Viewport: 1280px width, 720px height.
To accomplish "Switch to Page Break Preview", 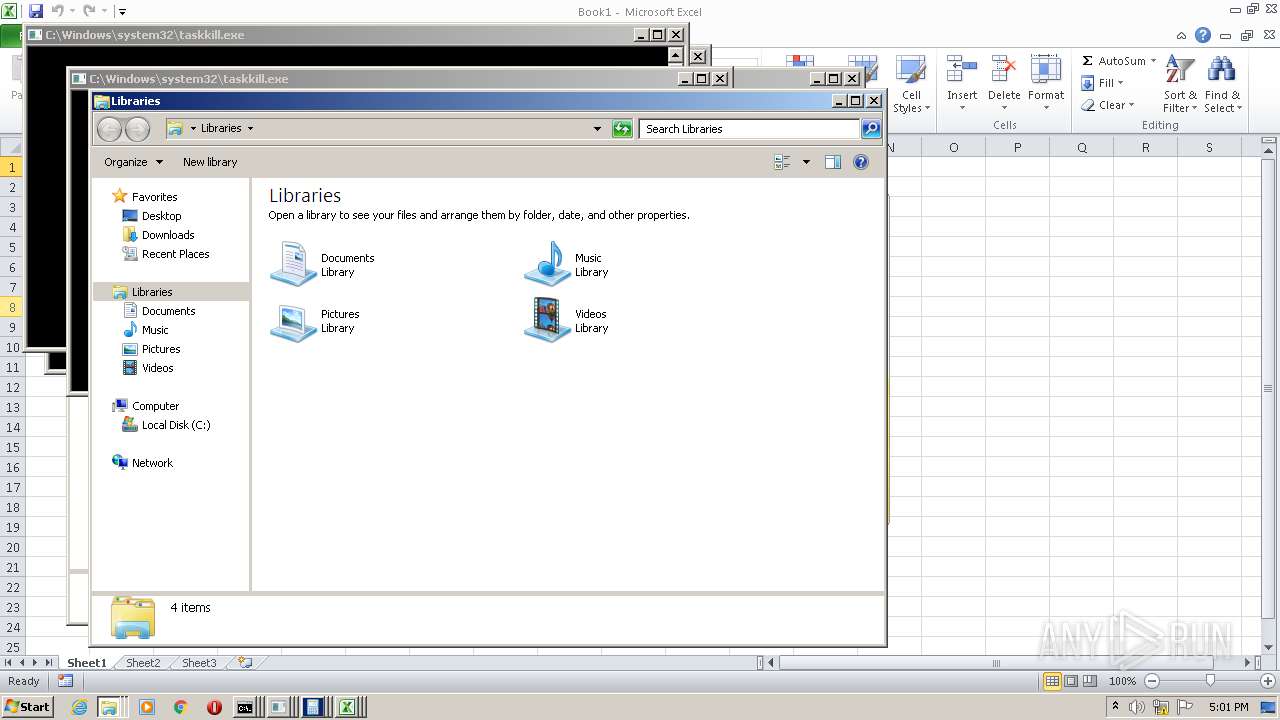I will pyautogui.click(x=1091, y=681).
